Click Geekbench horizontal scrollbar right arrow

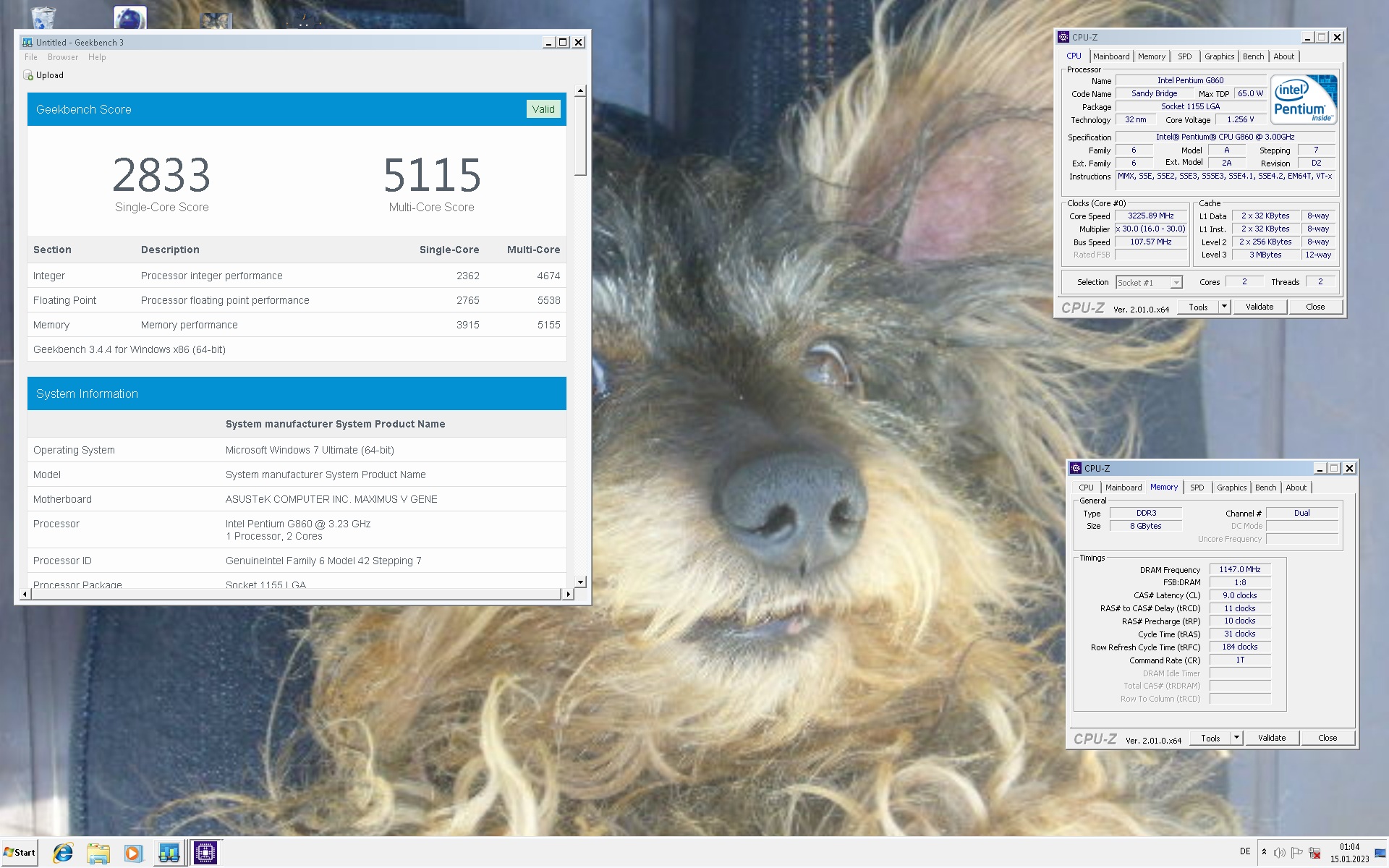coord(569,594)
